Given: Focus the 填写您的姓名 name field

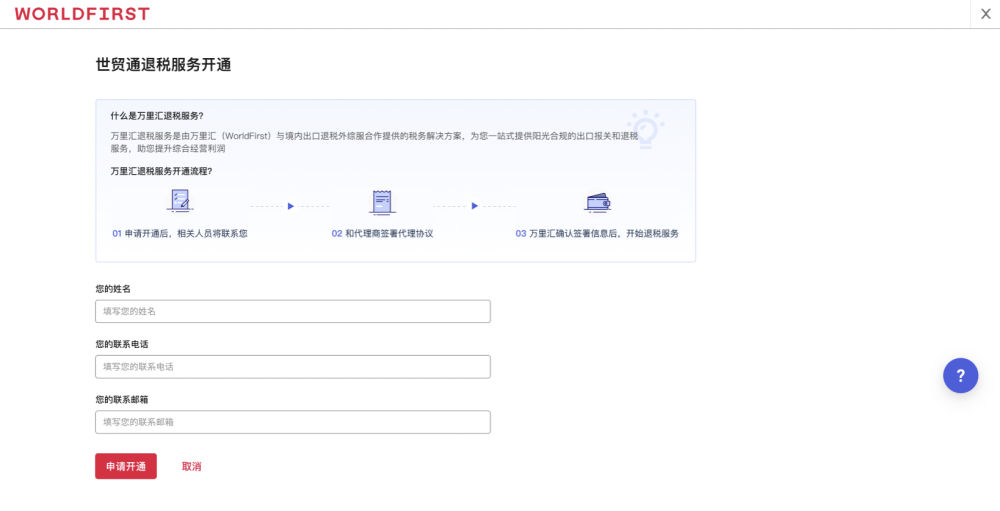Looking at the screenshot, I should tap(292, 311).
